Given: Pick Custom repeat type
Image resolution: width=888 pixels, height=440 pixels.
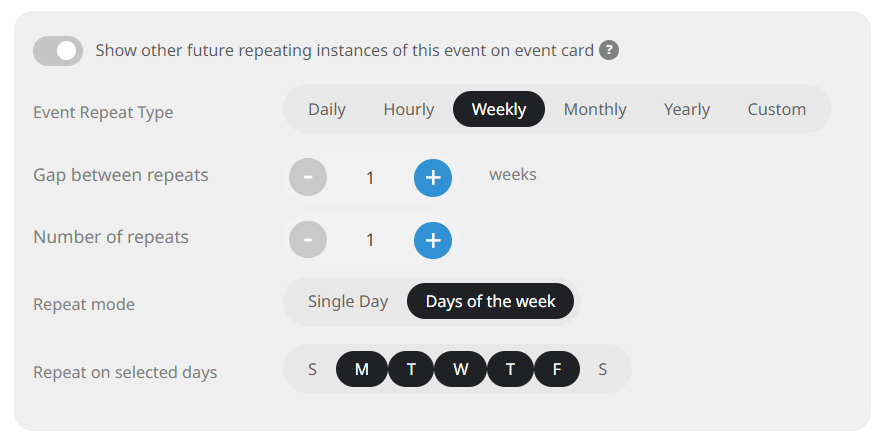Looking at the screenshot, I should (777, 109).
